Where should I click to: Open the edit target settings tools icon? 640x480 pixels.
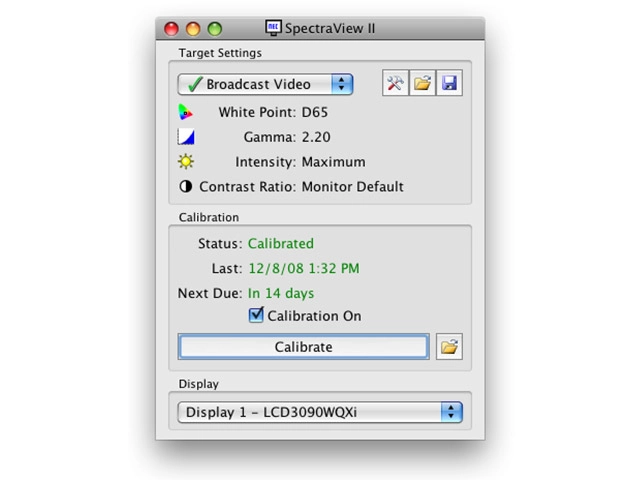395,84
